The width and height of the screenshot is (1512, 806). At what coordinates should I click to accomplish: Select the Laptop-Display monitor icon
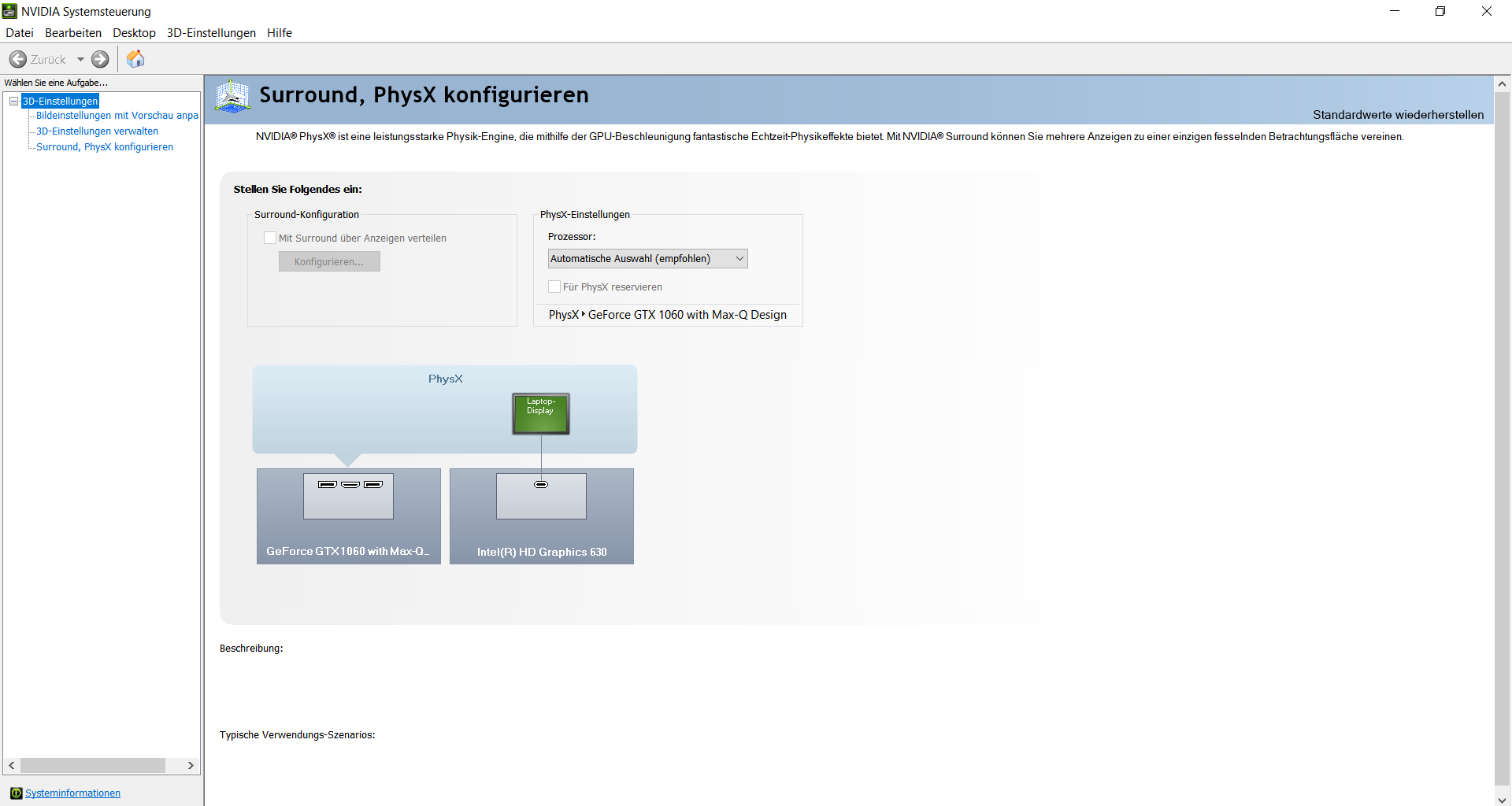[x=541, y=414]
